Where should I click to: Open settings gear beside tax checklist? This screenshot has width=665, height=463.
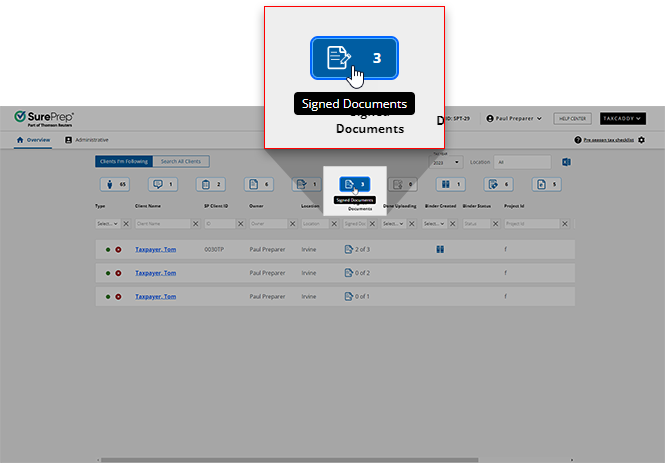tap(642, 140)
